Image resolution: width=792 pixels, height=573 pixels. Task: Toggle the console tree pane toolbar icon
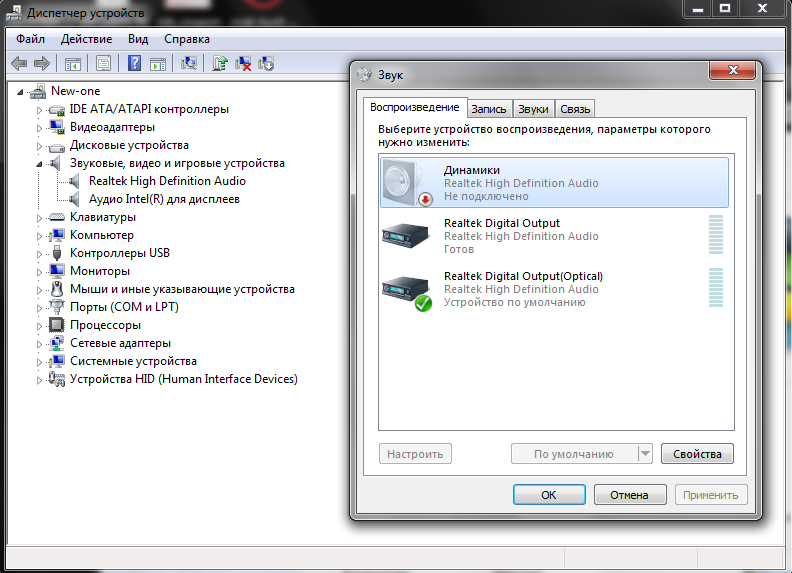tap(73, 64)
